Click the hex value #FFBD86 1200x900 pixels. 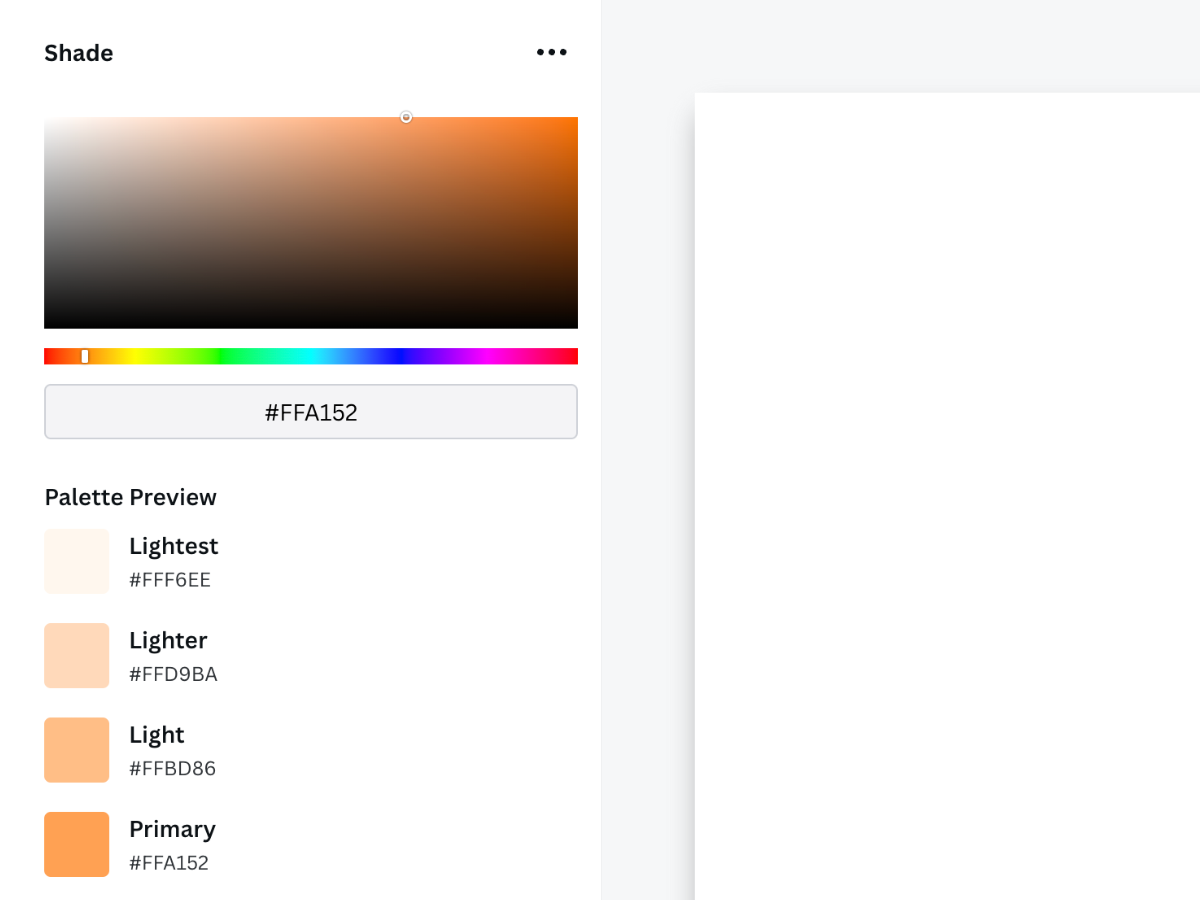pyautogui.click(x=172, y=769)
